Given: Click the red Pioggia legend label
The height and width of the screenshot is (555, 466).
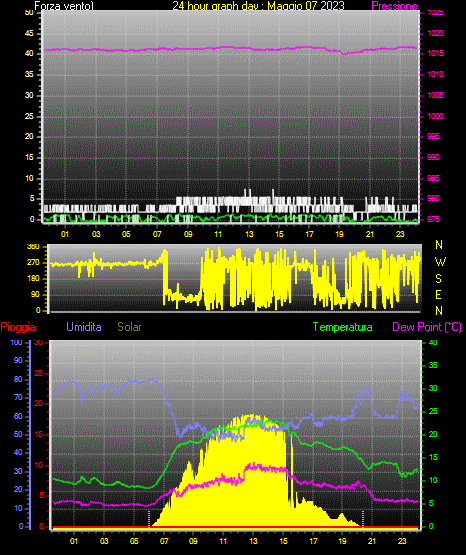Looking at the screenshot, I should click(18, 327).
